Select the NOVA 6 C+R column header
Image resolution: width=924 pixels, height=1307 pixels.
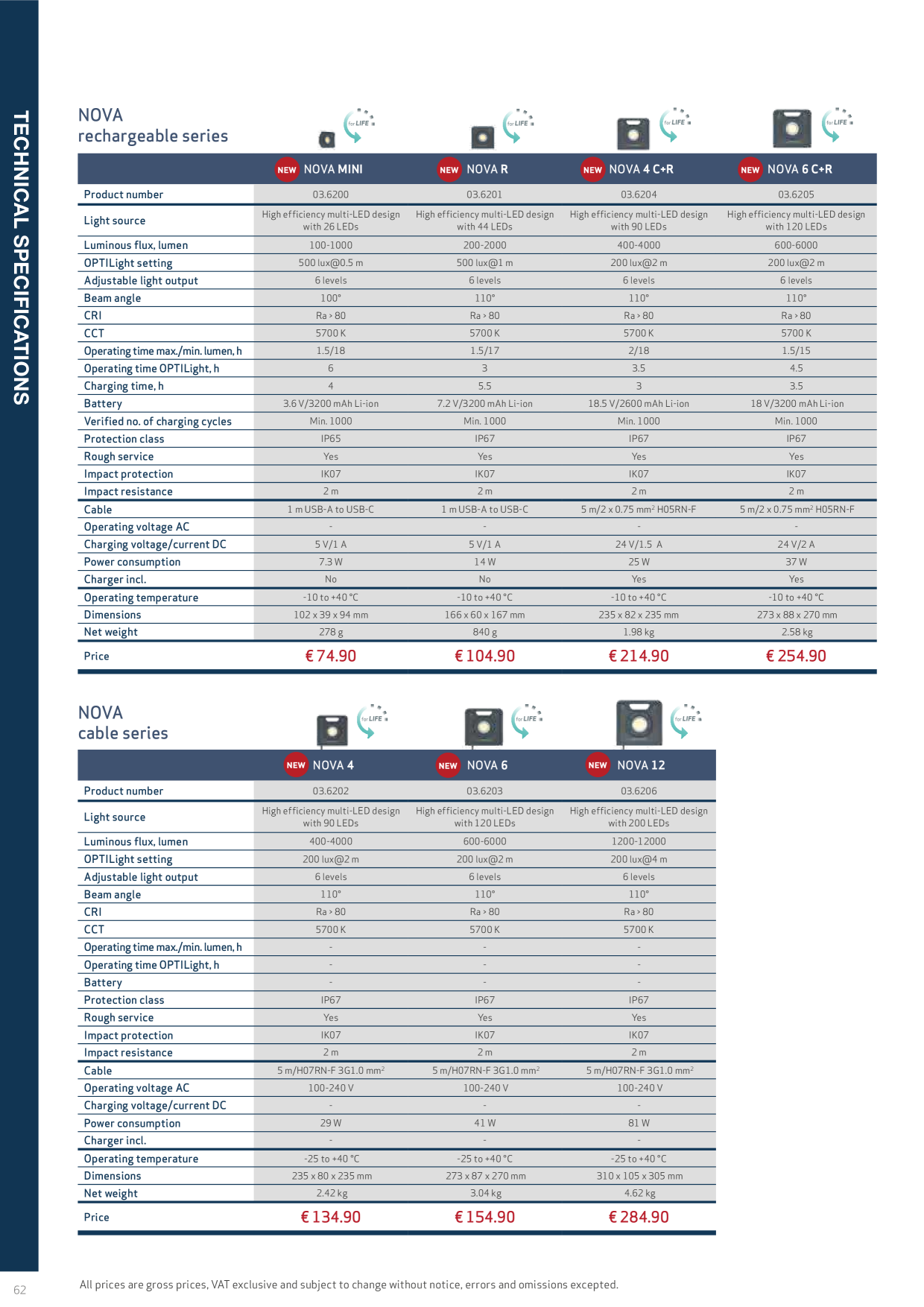coord(800,169)
